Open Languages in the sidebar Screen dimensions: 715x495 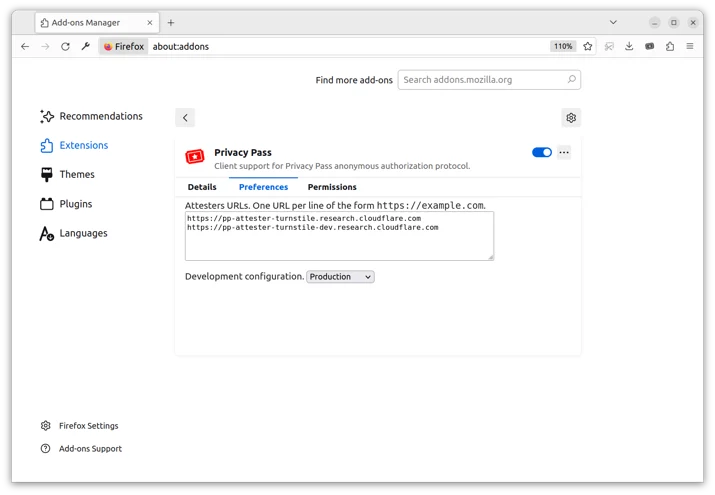74,233
